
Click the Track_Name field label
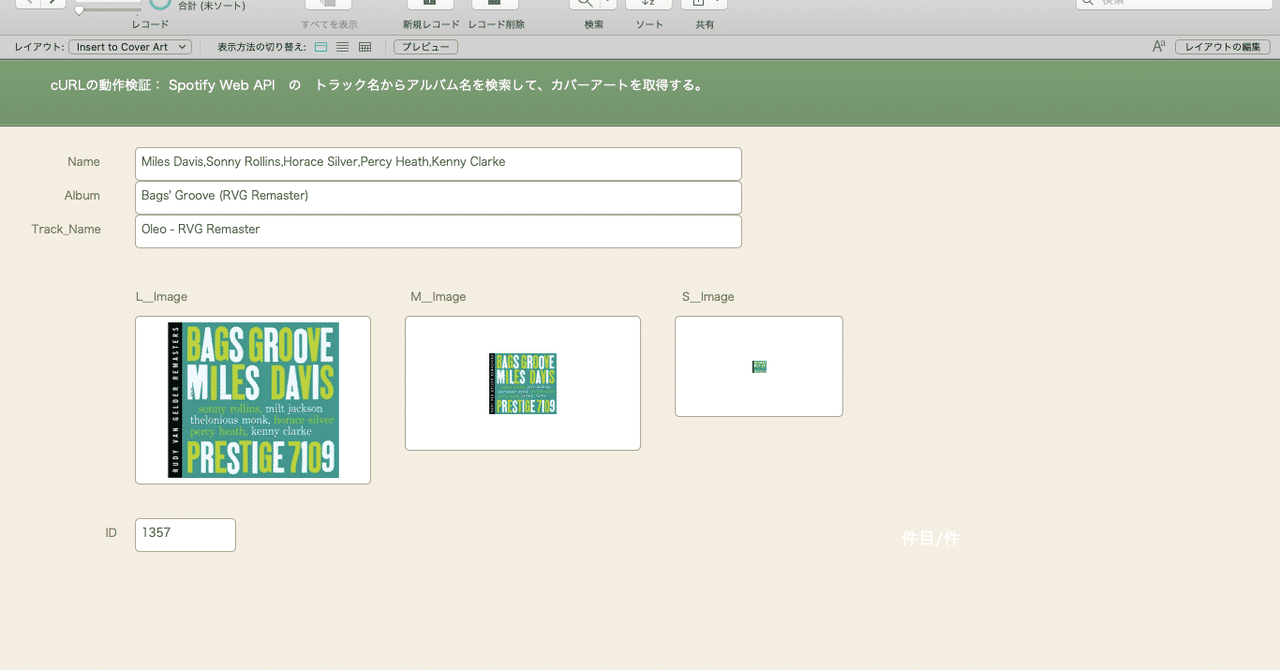66,229
